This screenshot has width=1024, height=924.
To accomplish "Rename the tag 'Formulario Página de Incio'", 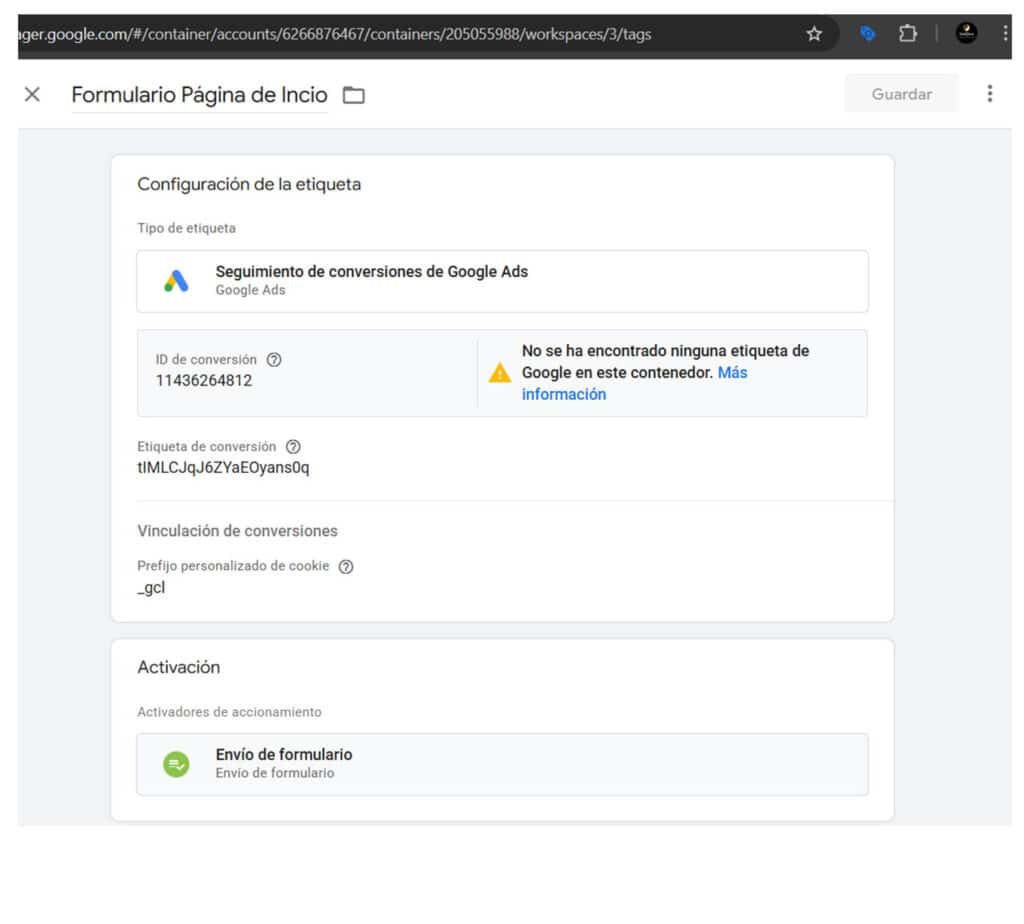I will click(199, 95).
